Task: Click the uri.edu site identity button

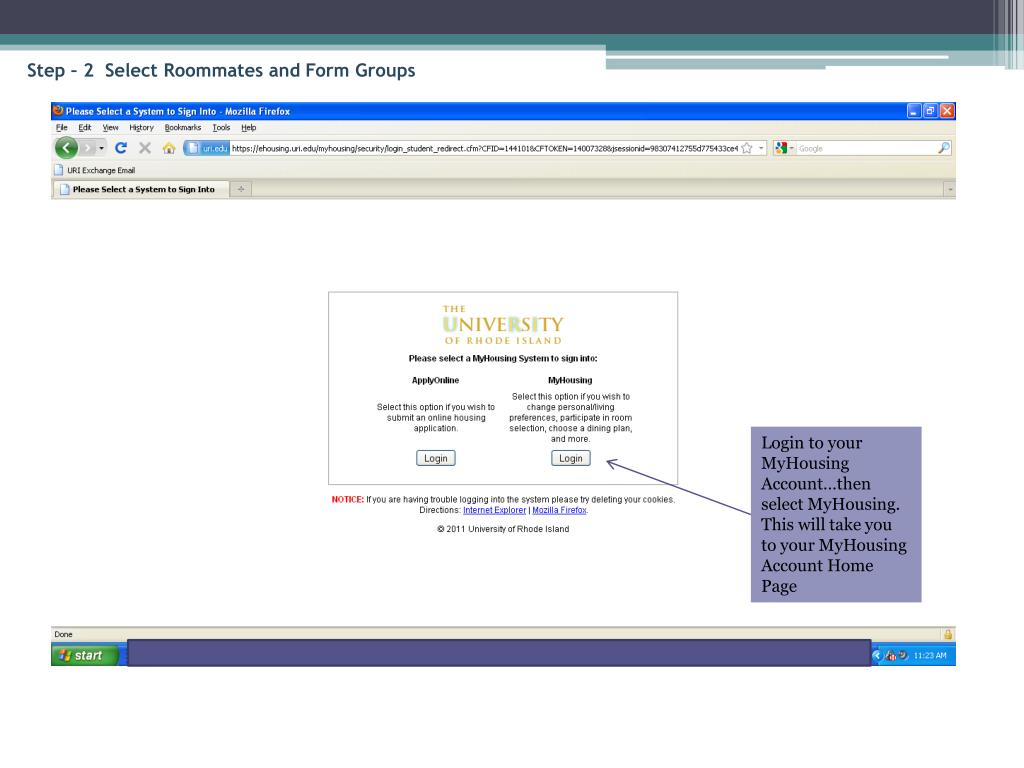Action: pyautogui.click(x=206, y=148)
